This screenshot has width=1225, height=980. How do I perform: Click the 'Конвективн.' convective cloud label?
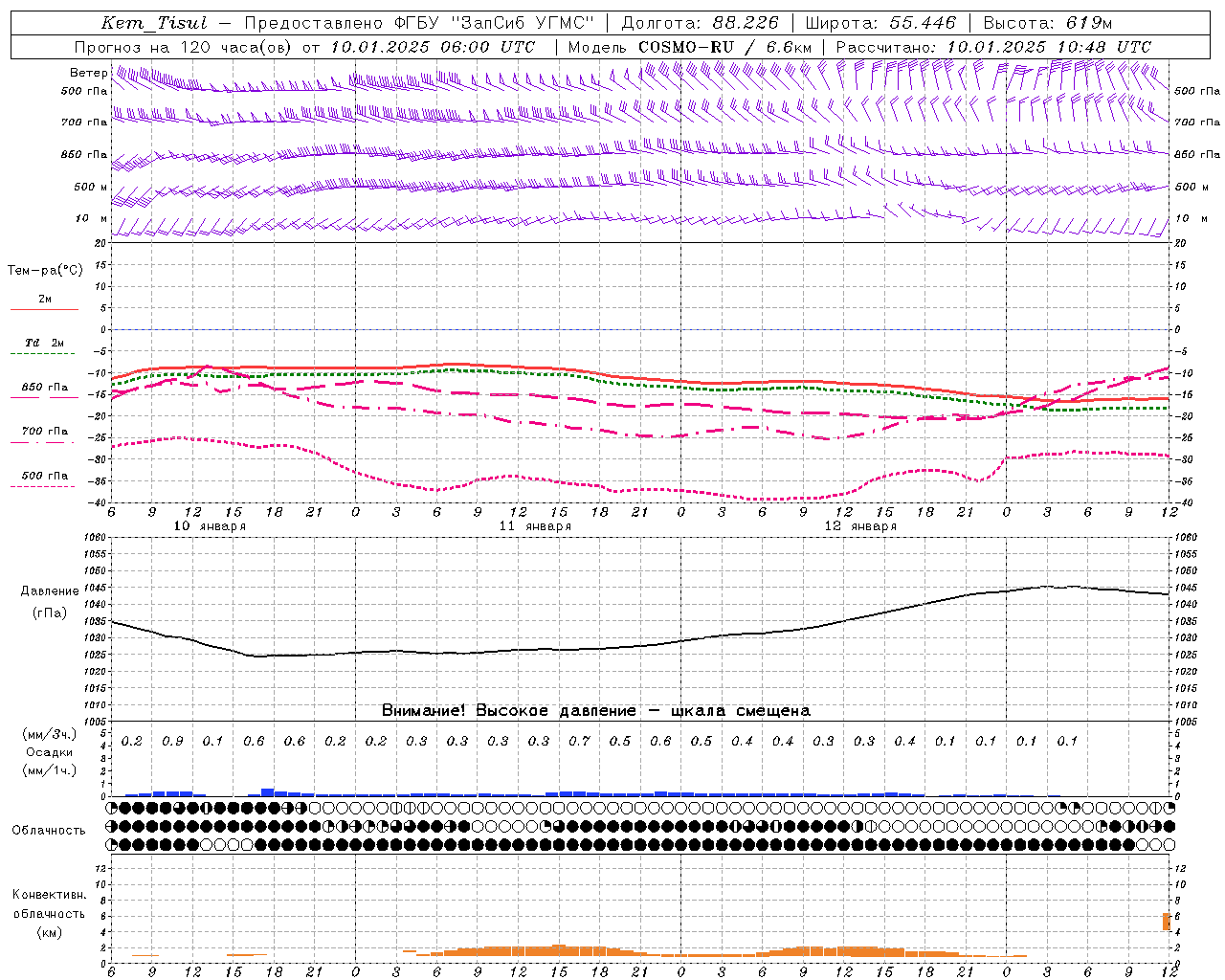[x=50, y=895]
